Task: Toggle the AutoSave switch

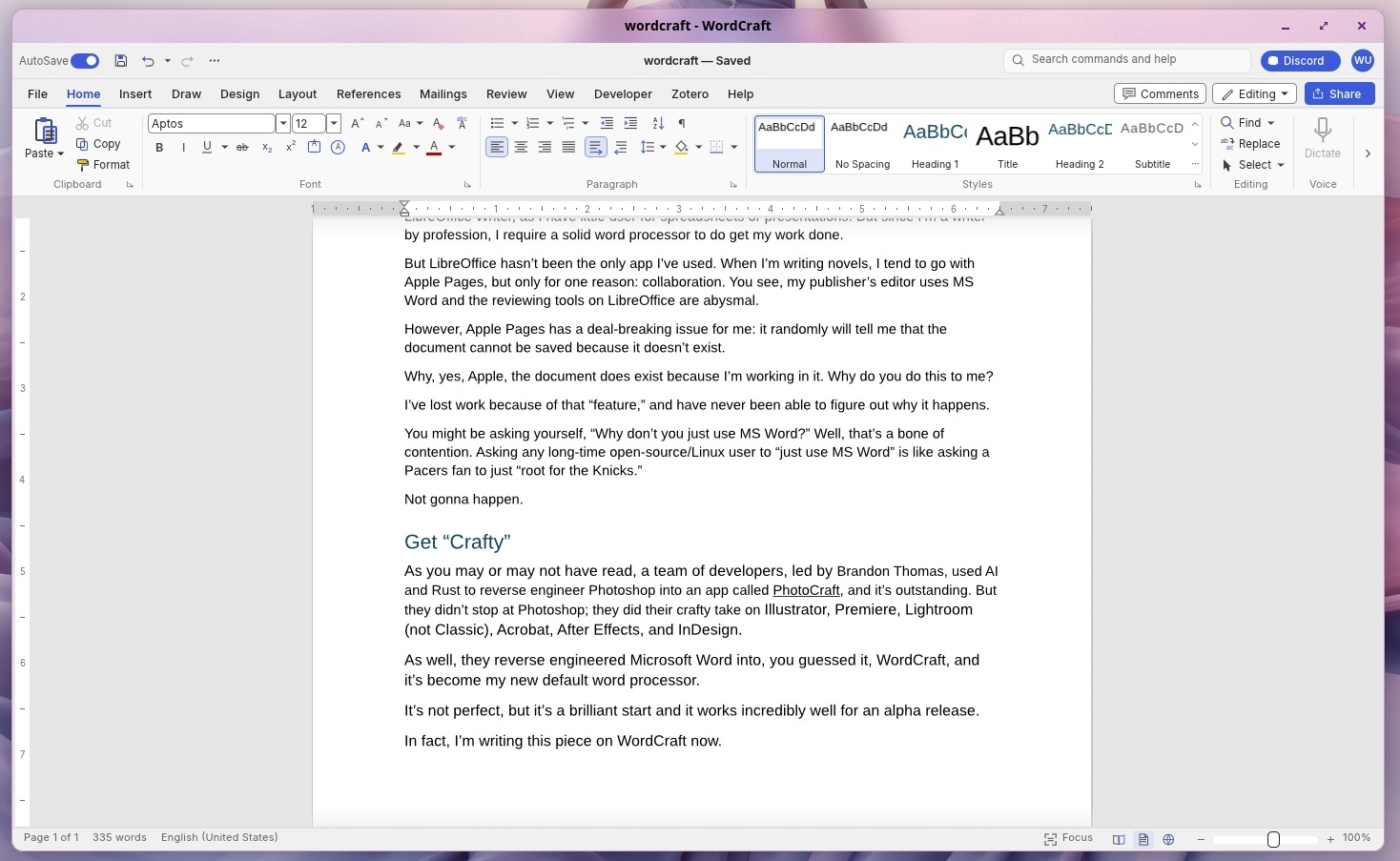Action: click(x=85, y=61)
